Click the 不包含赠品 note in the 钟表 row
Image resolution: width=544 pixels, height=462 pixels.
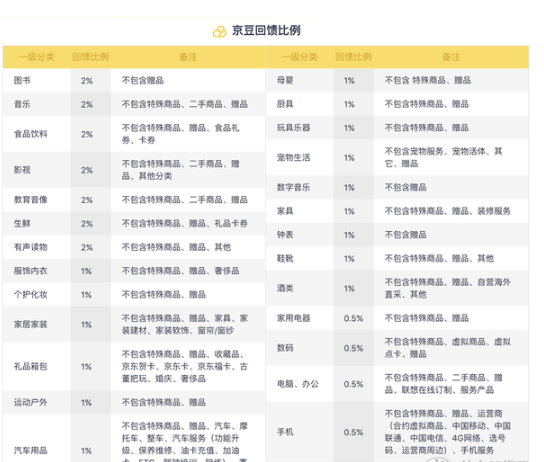click(x=406, y=235)
